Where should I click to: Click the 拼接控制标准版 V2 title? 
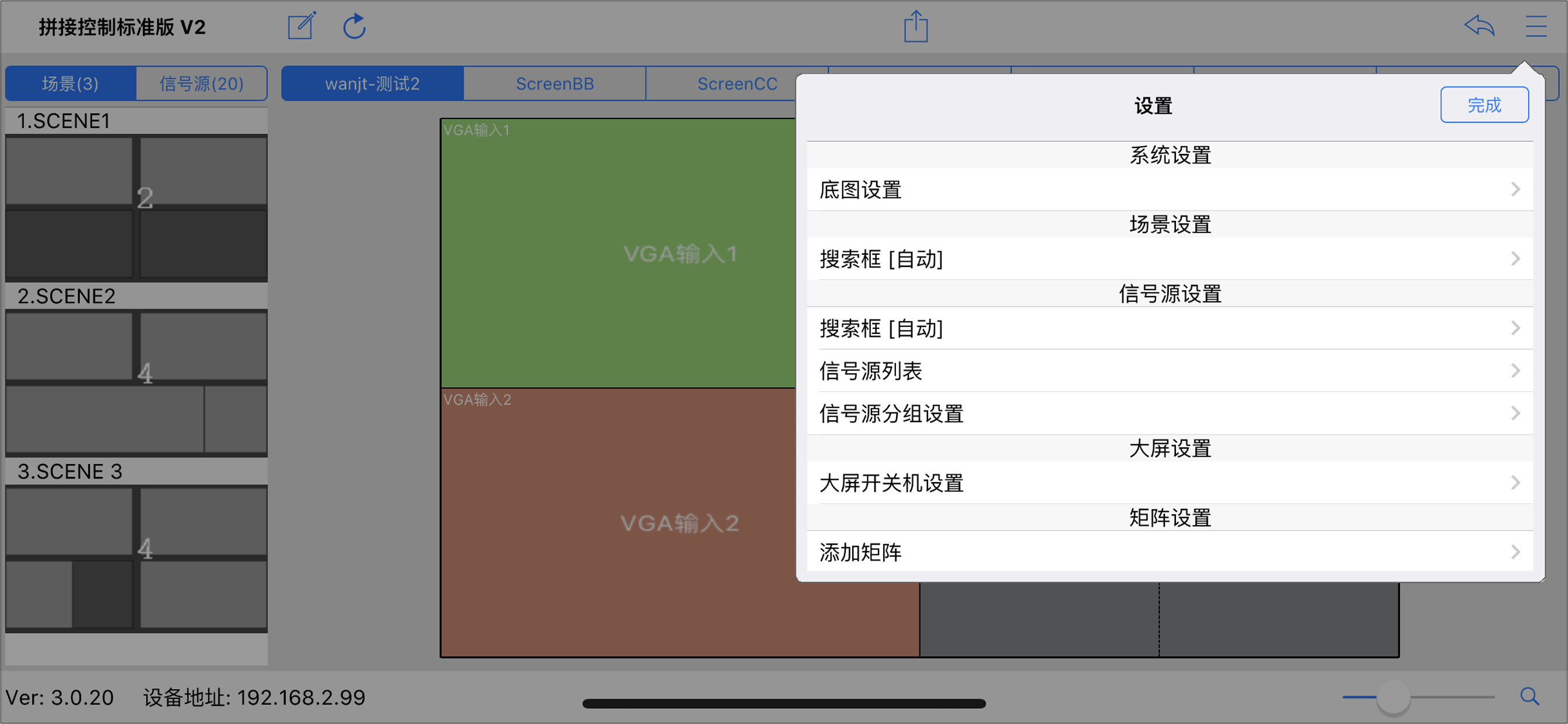[x=122, y=27]
